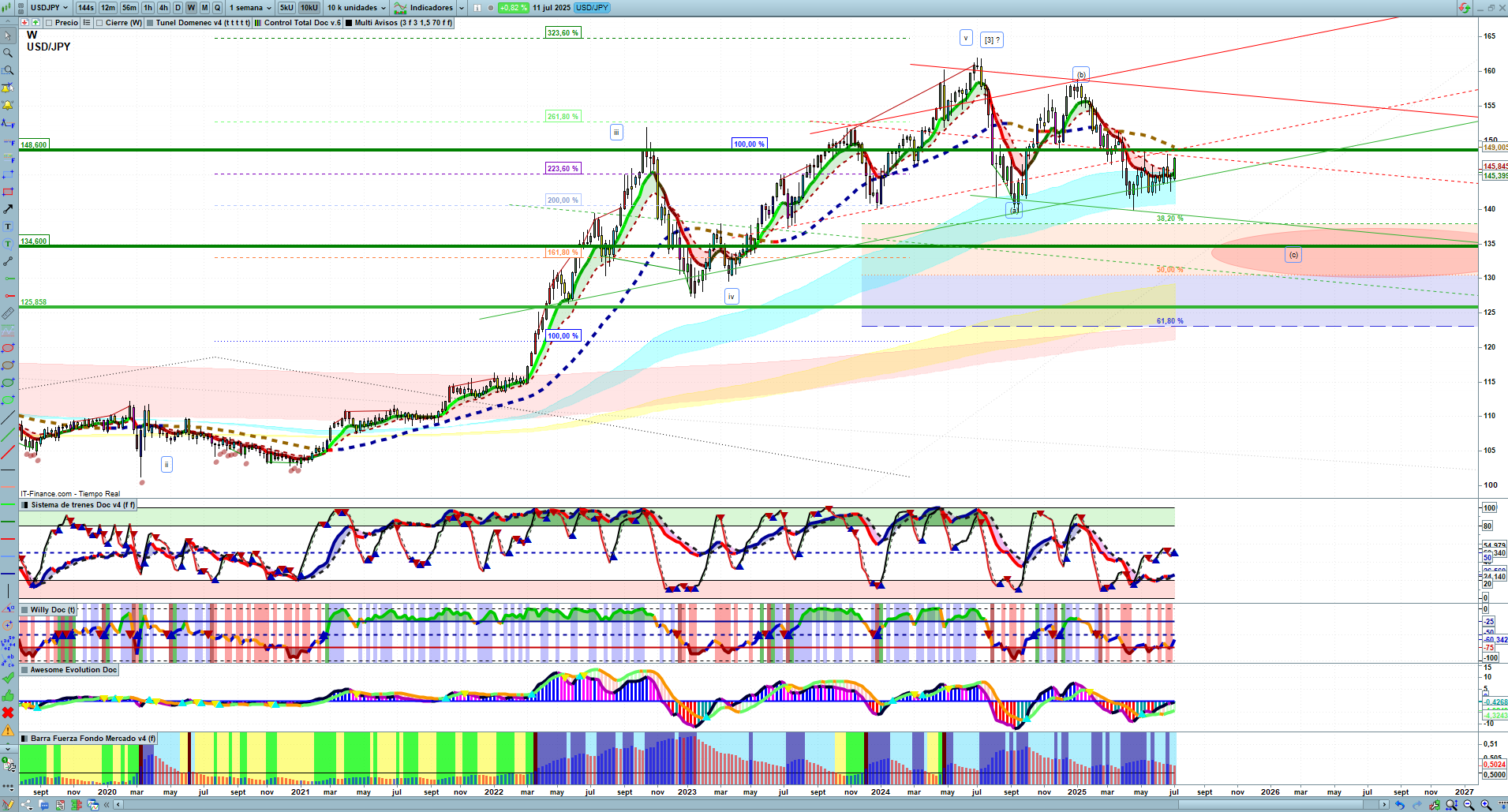Click the alert bell icon

(x=8, y=105)
